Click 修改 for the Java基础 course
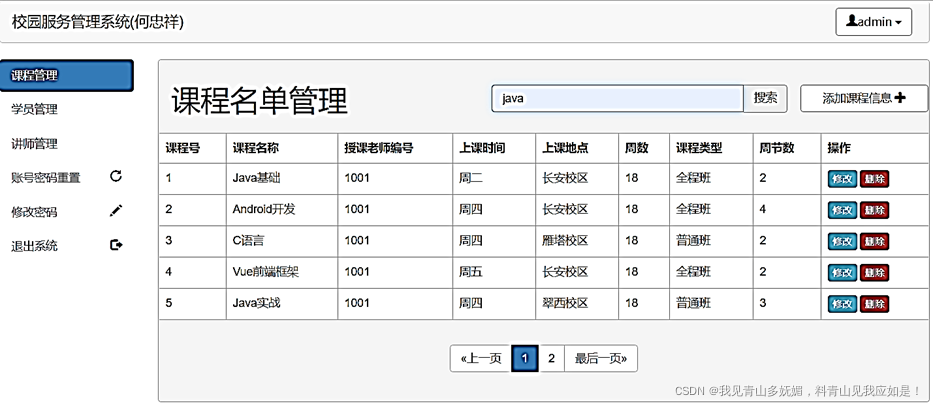Viewport: 933px width, 406px height. [x=842, y=179]
